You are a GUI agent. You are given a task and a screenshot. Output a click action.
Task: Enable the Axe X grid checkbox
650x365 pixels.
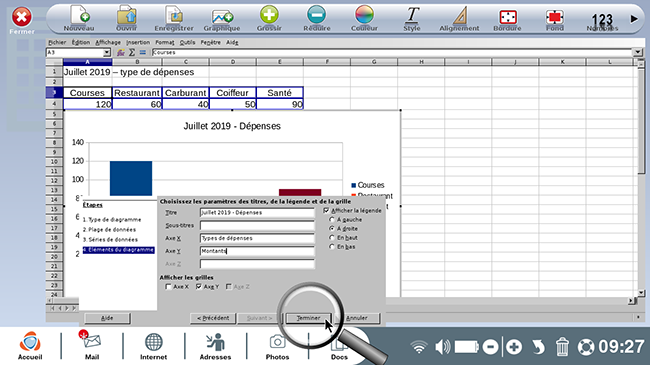click(x=168, y=287)
